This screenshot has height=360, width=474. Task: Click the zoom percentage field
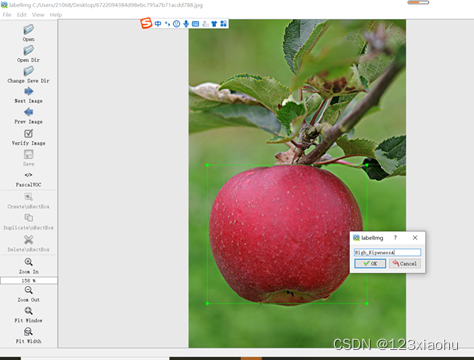pos(29,281)
